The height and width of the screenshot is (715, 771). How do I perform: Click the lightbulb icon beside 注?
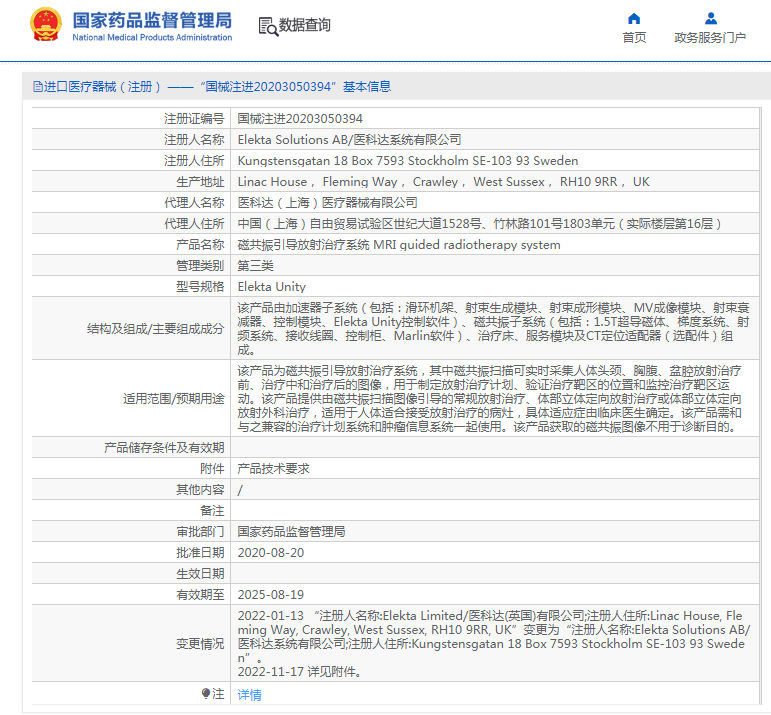206,694
